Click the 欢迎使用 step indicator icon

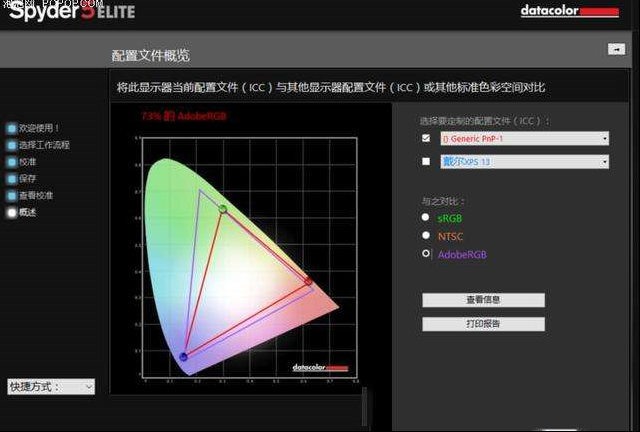[x=11, y=129]
